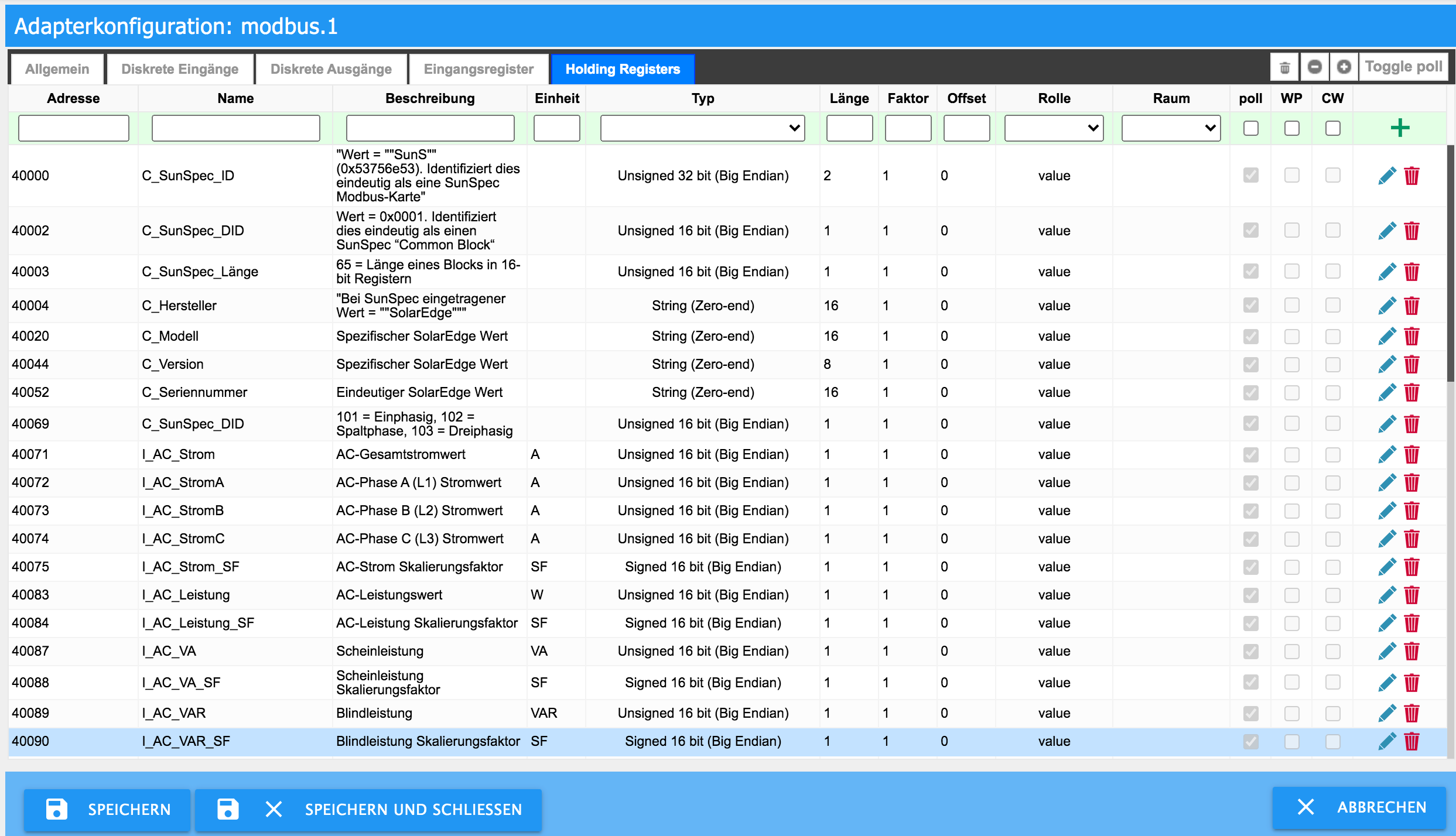Delete the C_Modell row
Screen dimensions: 1456x836
tap(1411, 336)
